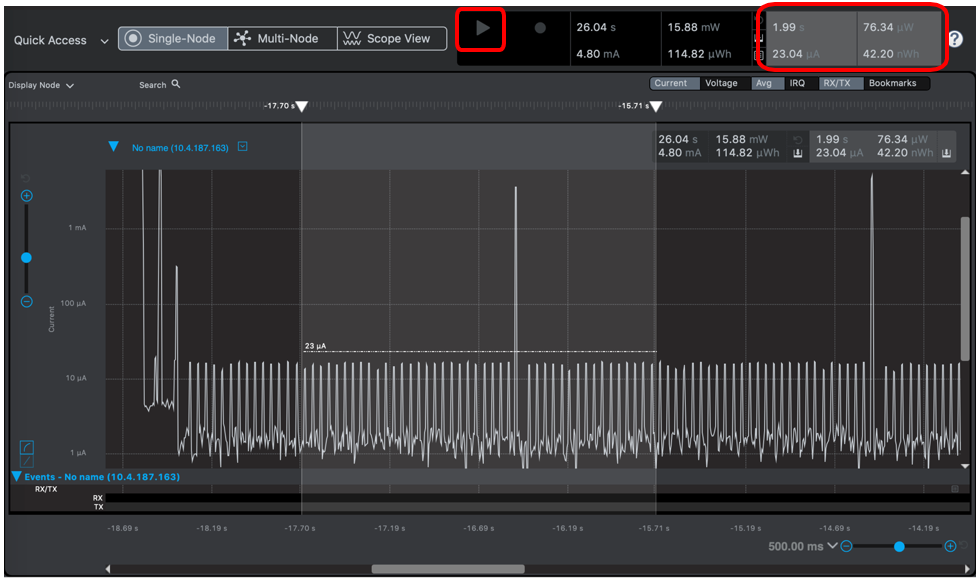980x582 pixels.
Task: Click the top bar 15.88 mW power value
Action: pyautogui.click(x=693, y=28)
